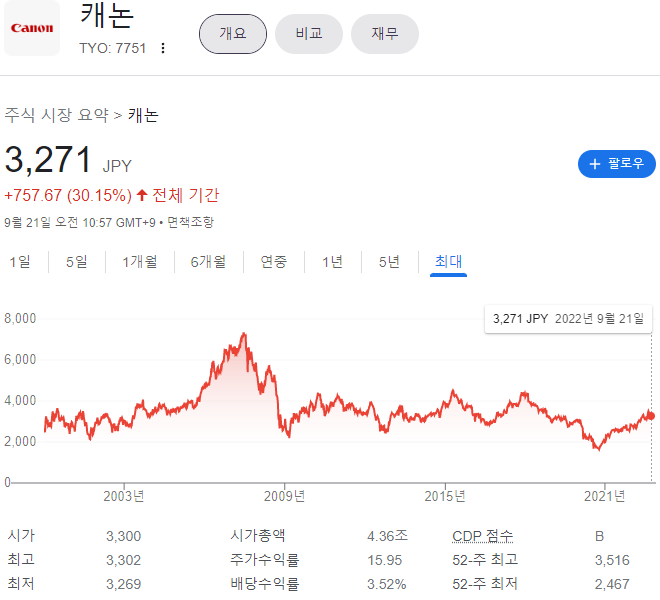Click the CDP 점수 label link
The width and height of the screenshot is (660, 600).
click(x=483, y=536)
